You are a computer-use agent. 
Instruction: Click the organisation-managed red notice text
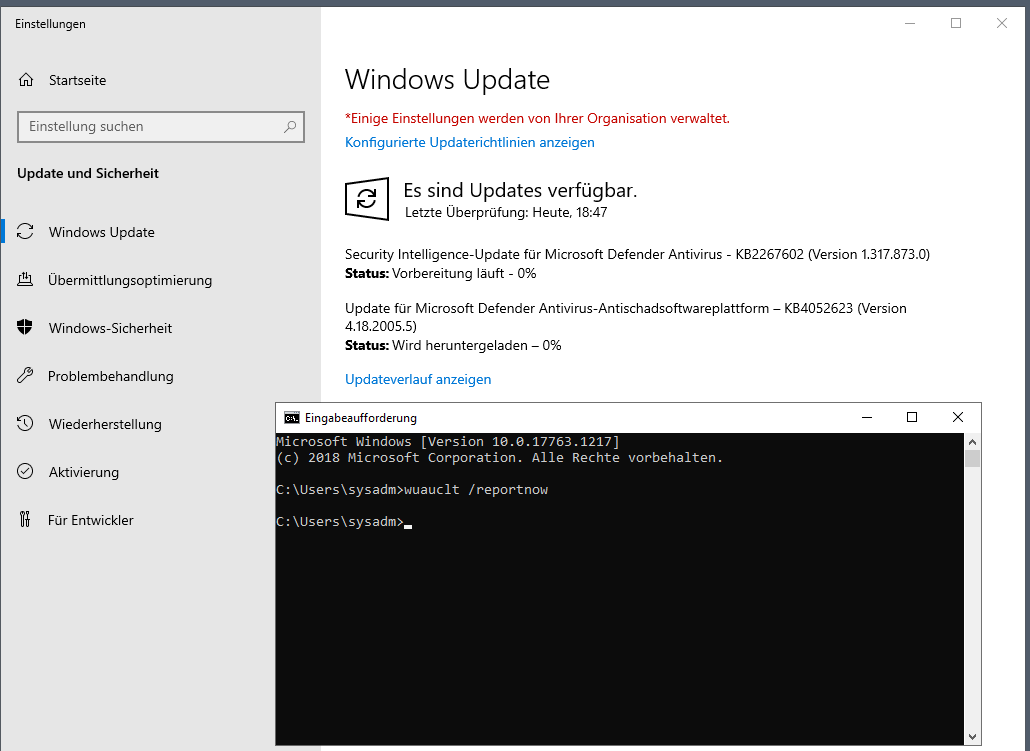(537, 119)
